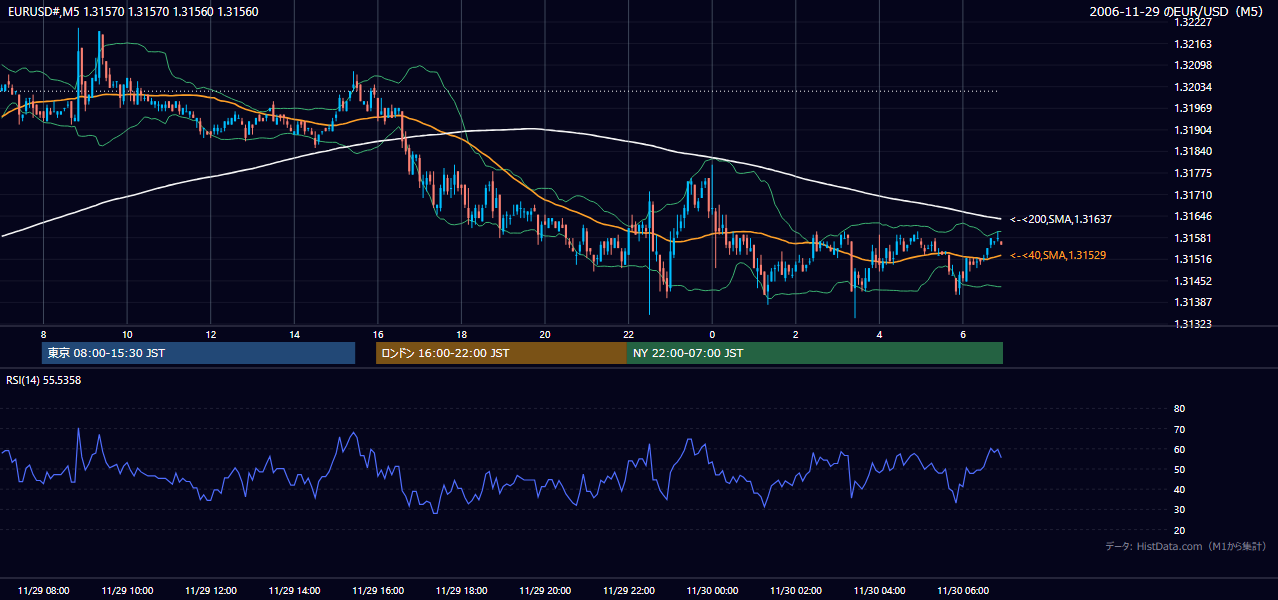This screenshot has height=600, width=1278.
Task: Click hour mark 14 under price chart
Action: click(x=294, y=334)
